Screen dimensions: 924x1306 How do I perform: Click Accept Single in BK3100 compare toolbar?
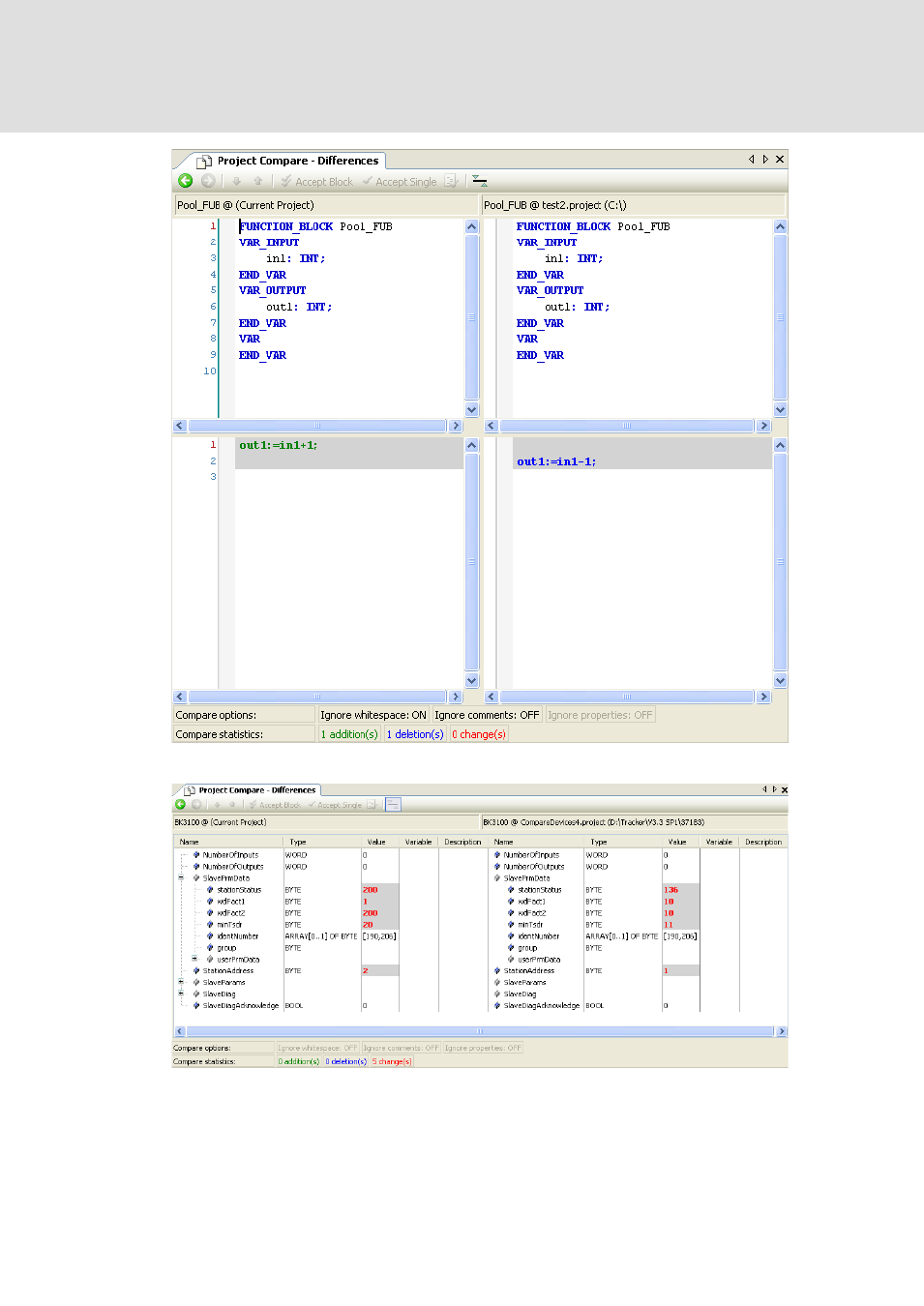pyautogui.click(x=335, y=805)
